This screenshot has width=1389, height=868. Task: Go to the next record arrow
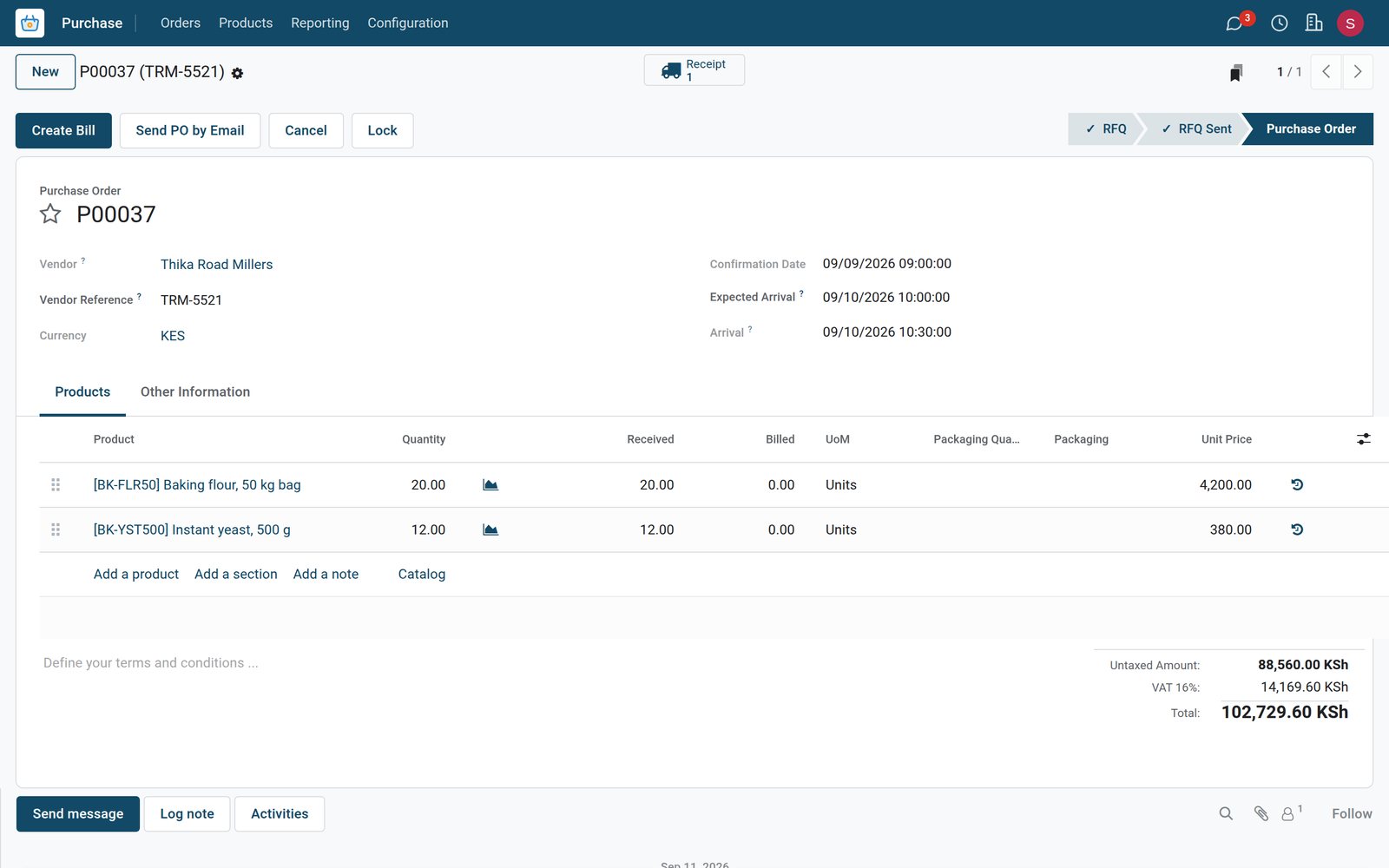tap(1358, 72)
